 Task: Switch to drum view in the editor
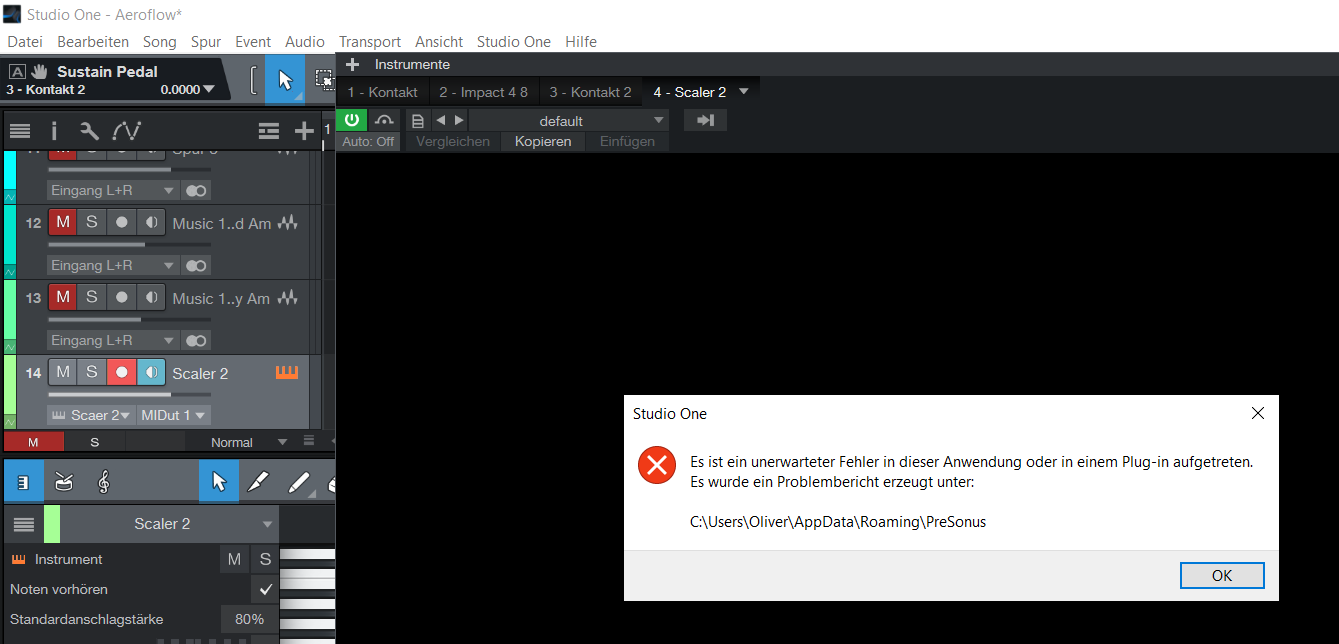tap(63, 483)
